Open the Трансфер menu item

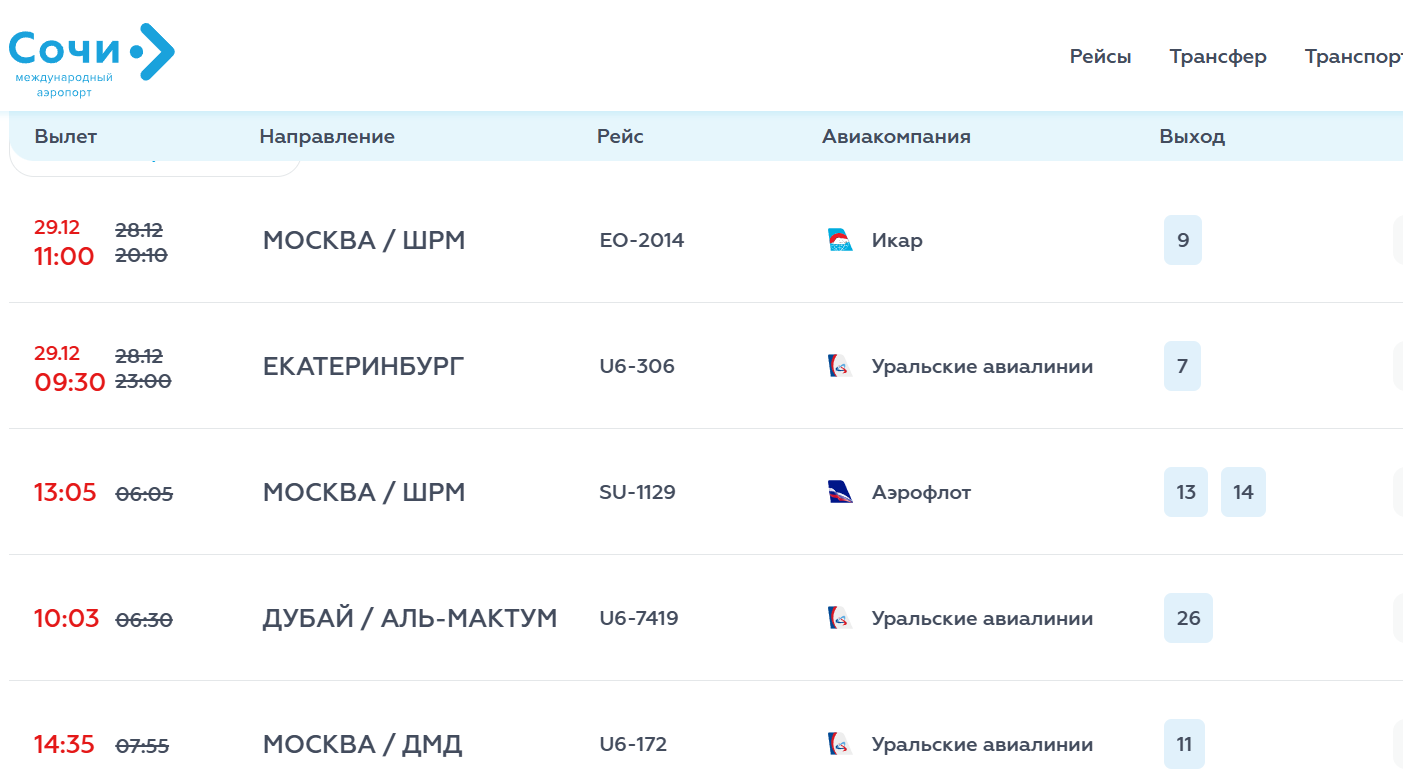point(1217,57)
